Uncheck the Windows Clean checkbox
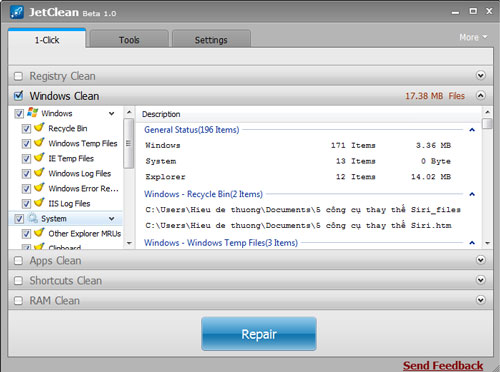The height and width of the screenshot is (372, 500). click(x=18, y=96)
